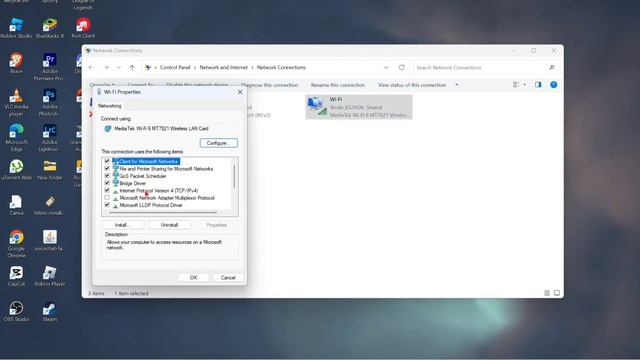The image size is (640, 360).
Task: Select the fabric-install file icon
Action: [x=50, y=205]
